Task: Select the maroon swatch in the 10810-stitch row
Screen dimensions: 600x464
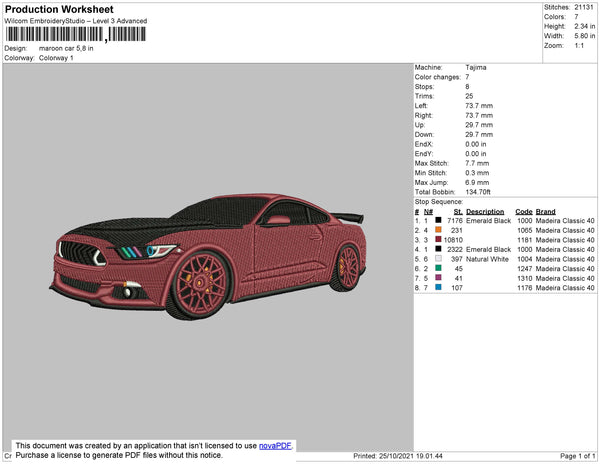Action: tap(439, 239)
